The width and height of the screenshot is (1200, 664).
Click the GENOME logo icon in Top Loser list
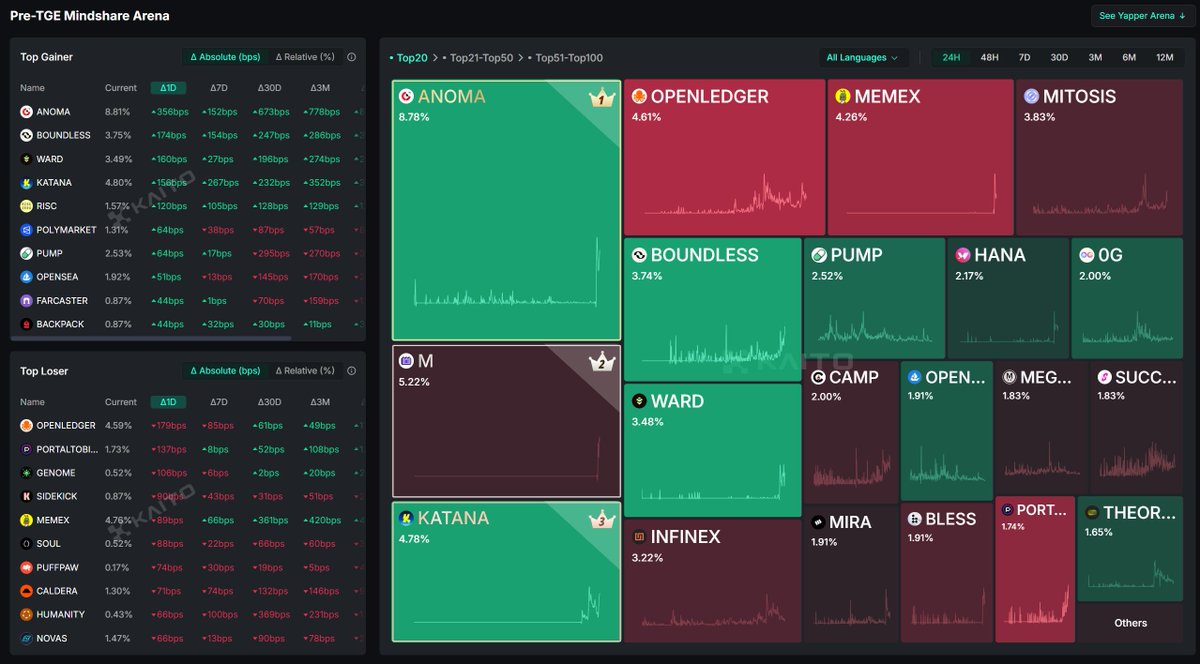tap(26, 473)
